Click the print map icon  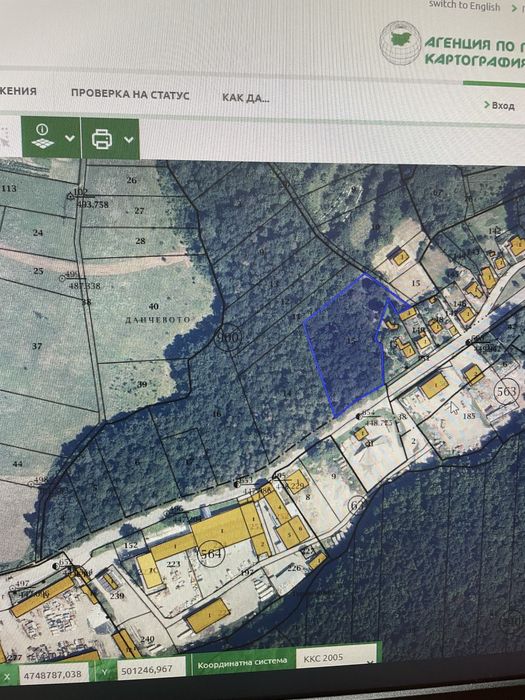coord(102,139)
